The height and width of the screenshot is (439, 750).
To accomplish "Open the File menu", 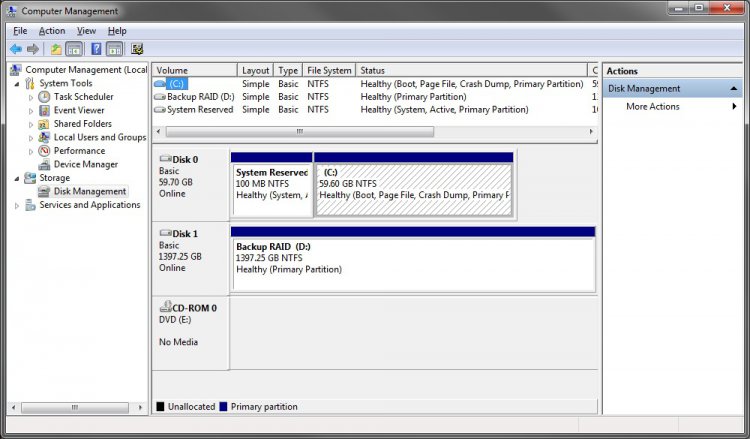I will 20,31.
